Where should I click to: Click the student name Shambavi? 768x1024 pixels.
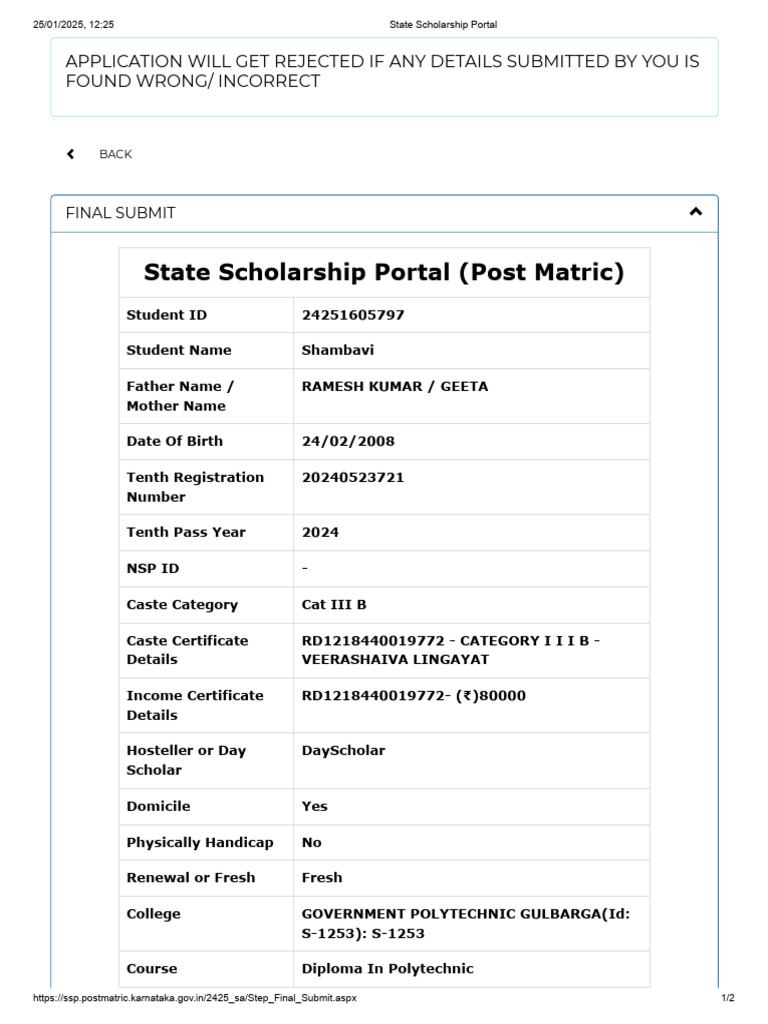(338, 350)
